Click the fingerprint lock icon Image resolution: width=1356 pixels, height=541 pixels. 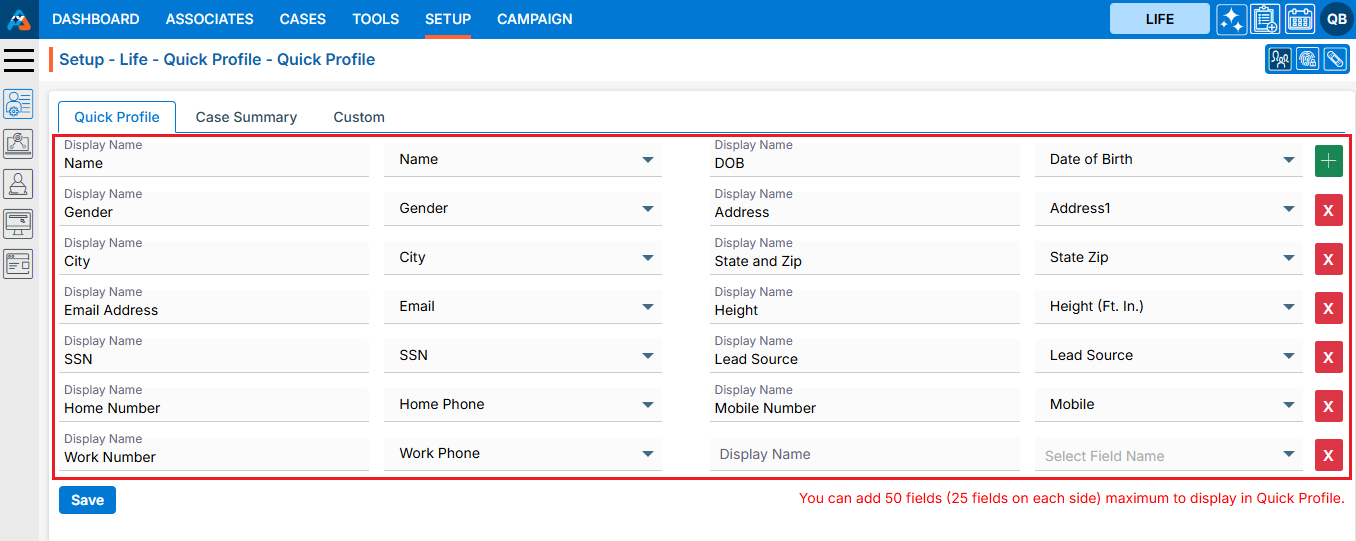(x=1307, y=60)
